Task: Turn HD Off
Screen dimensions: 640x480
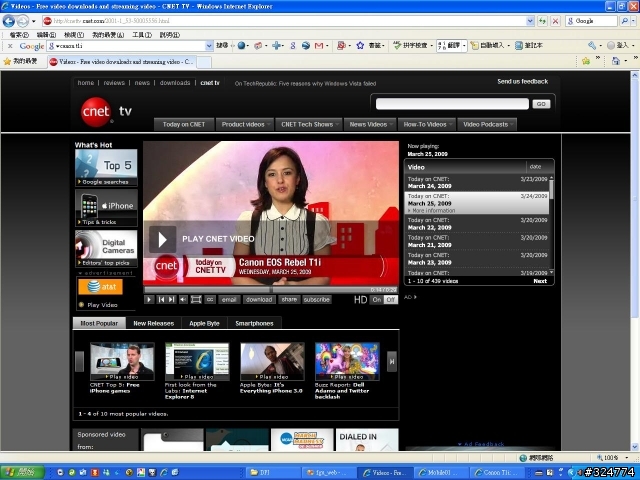Action: [x=391, y=300]
